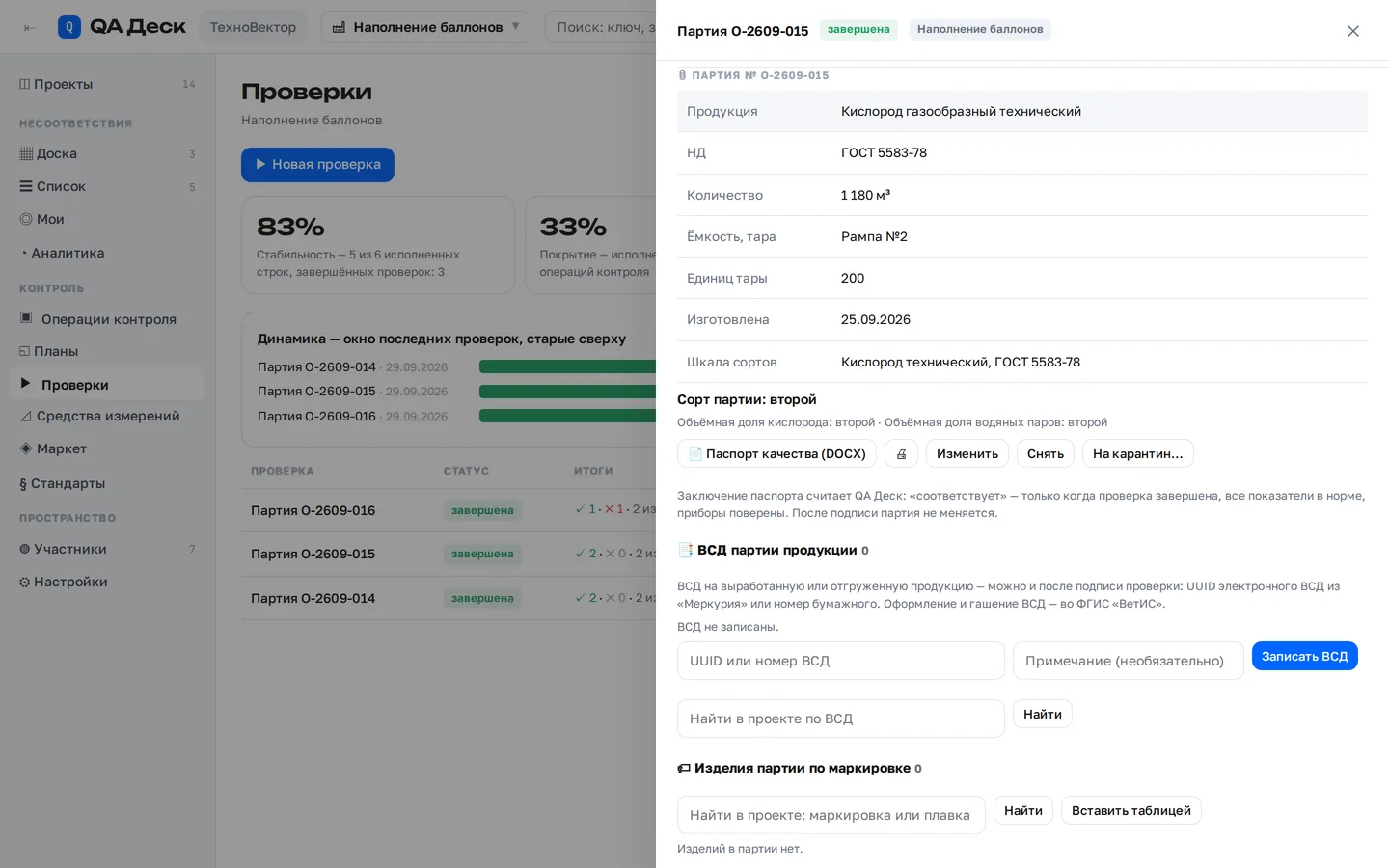Click the ТехноВектор workspace button
The height and width of the screenshot is (868, 1389).
253,27
